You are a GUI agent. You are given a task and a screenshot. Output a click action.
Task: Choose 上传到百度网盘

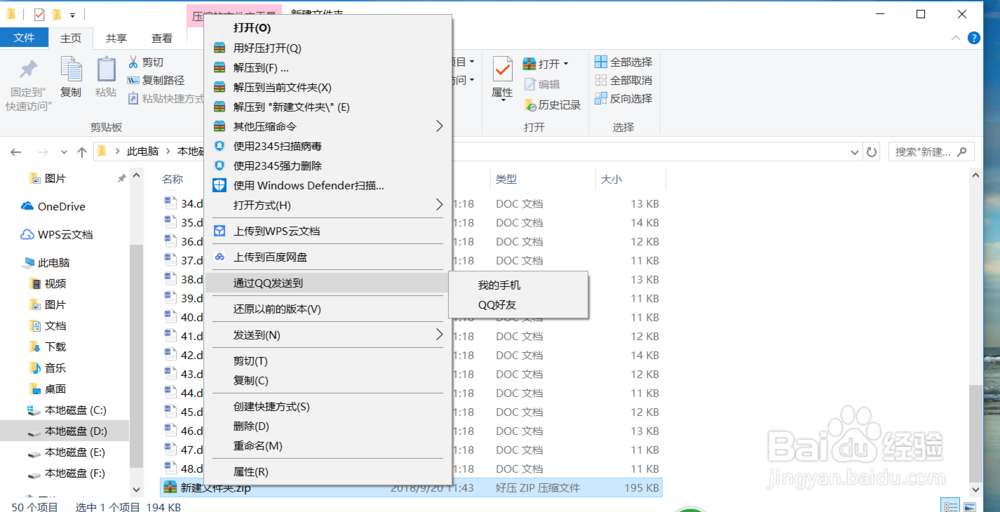pyautogui.click(x=328, y=257)
